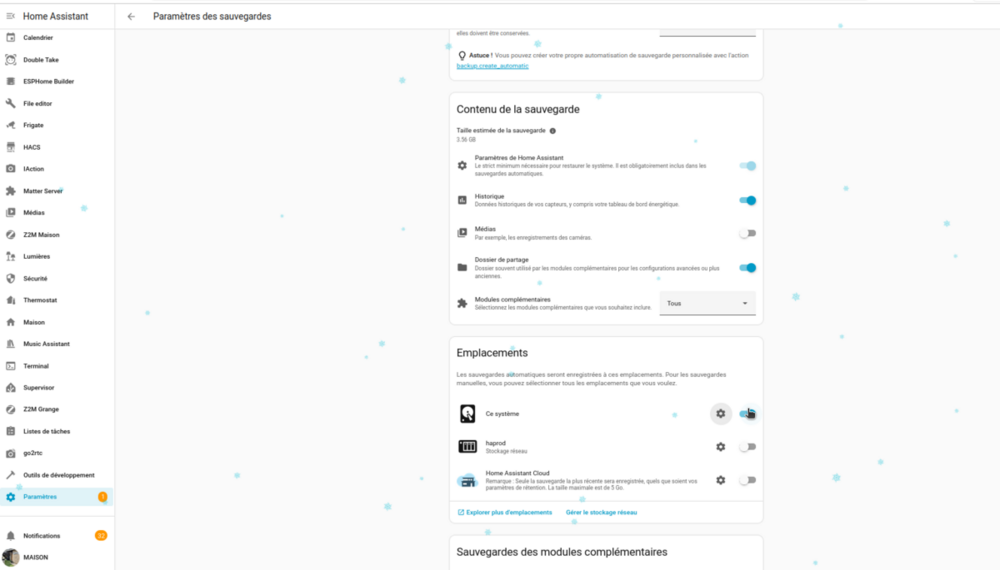1000x570 pixels.
Task: Click the Terminal icon in the sidebar
Action: click(11, 366)
